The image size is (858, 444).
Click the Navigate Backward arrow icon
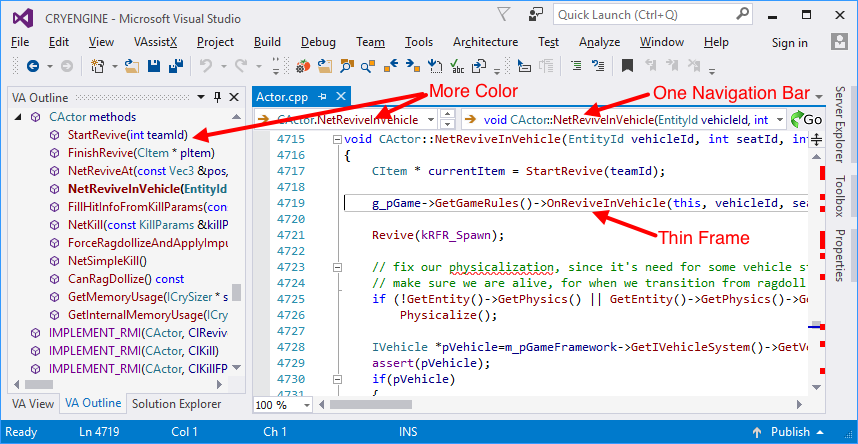33,66
